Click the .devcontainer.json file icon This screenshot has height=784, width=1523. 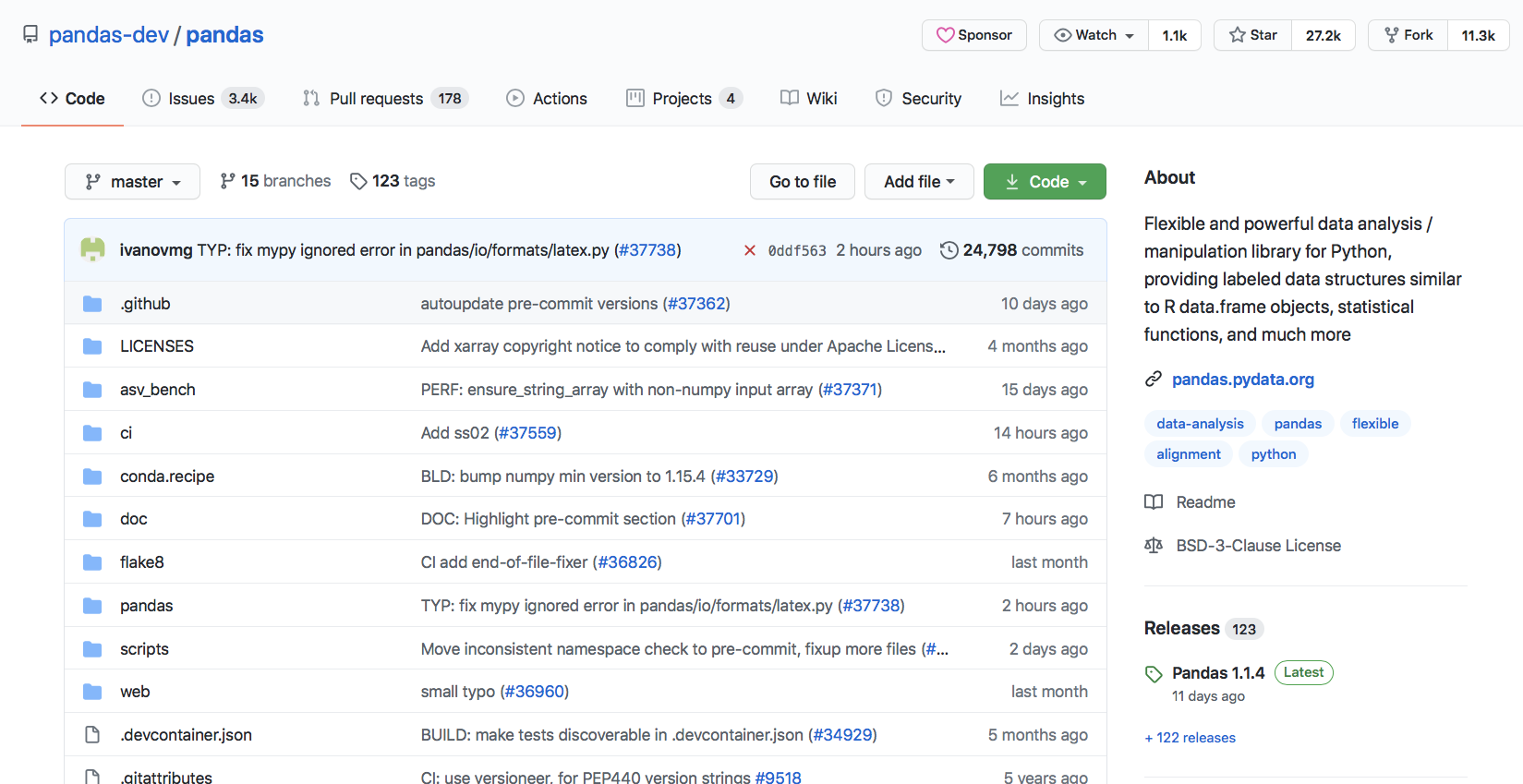[92, 735]
